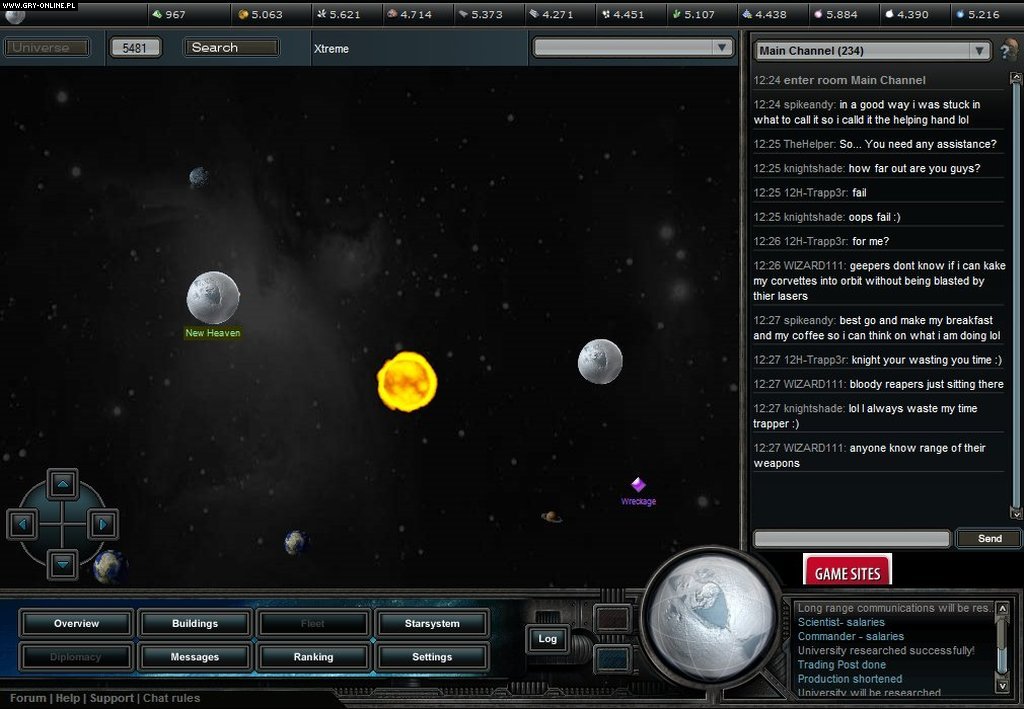This screenshot has width=1024, height=709.
Task: Select the New Heaven planet
Action: coord(213,298)
